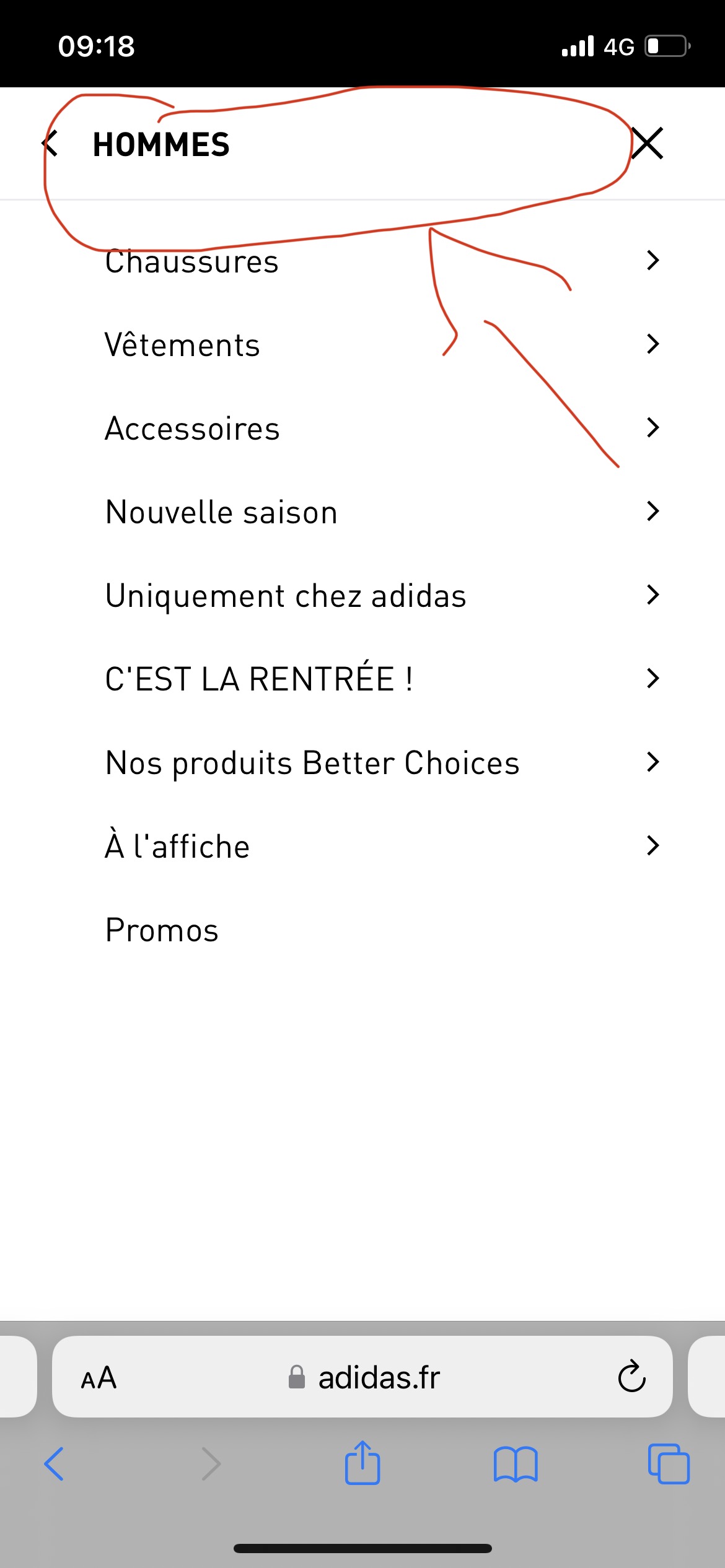Expand the Accessoires chevron
Viewport: 725px width, 1568px height.
(x=652, y=427)
